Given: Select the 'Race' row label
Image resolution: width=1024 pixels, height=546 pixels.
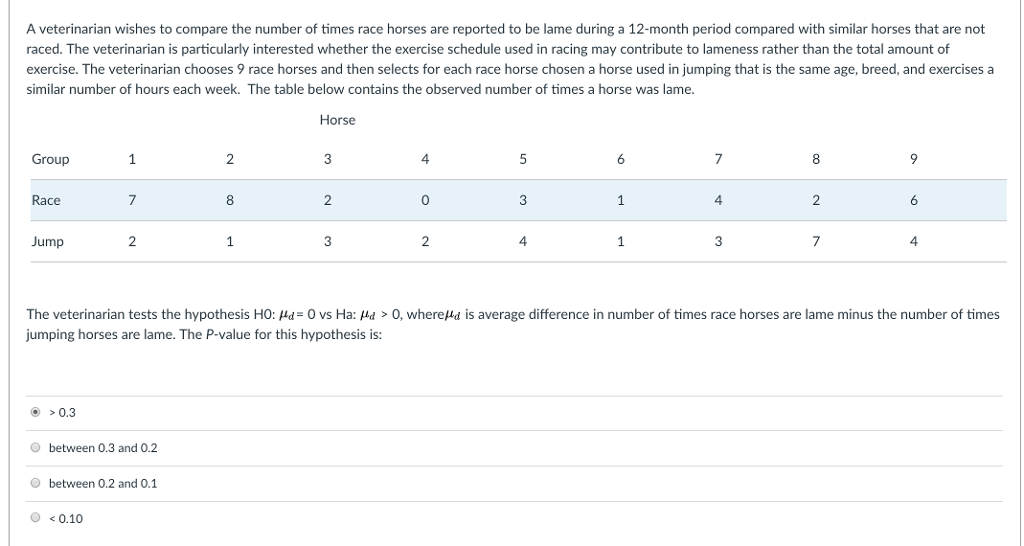Looking at the screenshot, I should 46,200.
